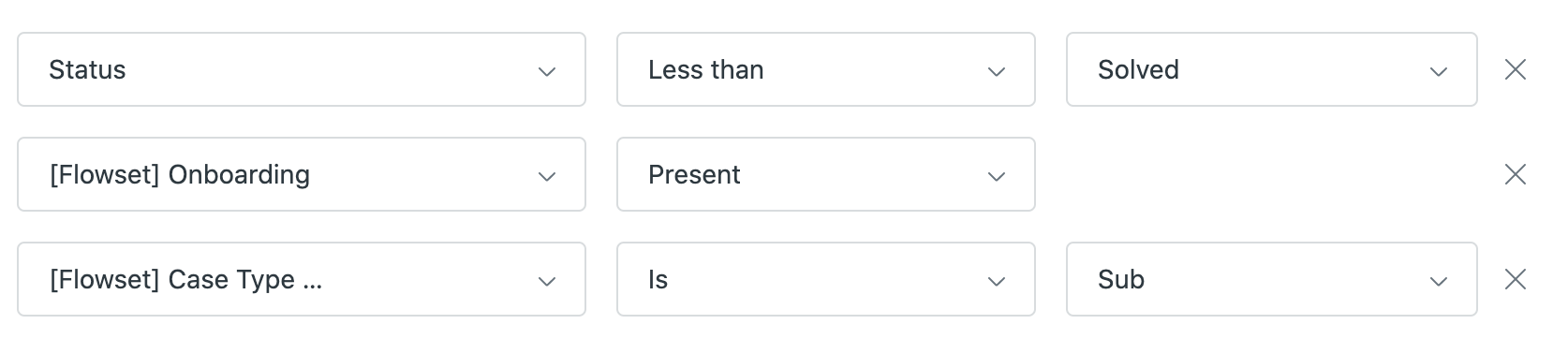
Task: Select the [Flowset] Onboarding field selector
Action: [302, 174]
